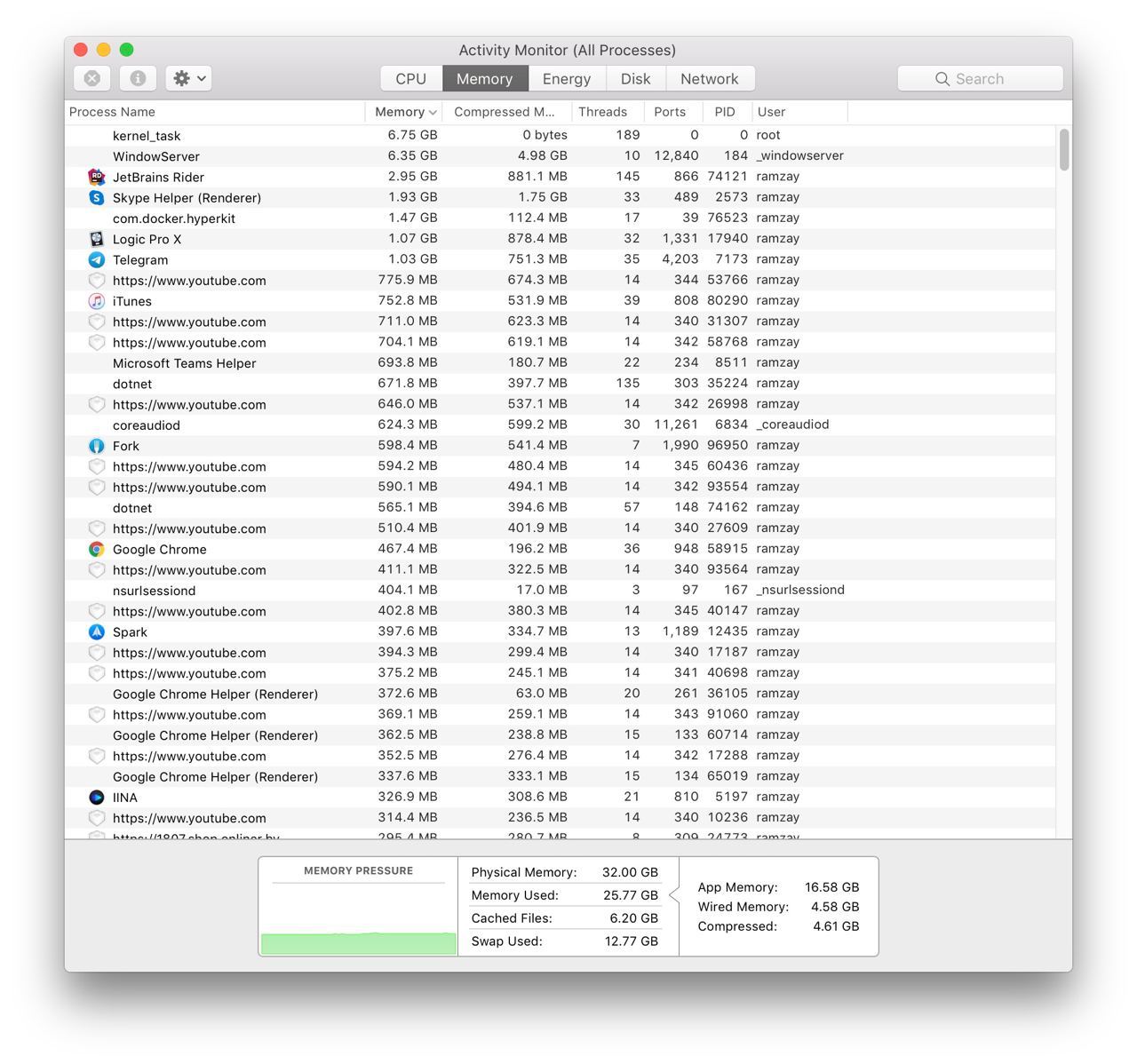Select the JetBrains Rider app icon
Image resolution: width=1137 pixels, height=1064 pixels.
(x=97, y=177)
